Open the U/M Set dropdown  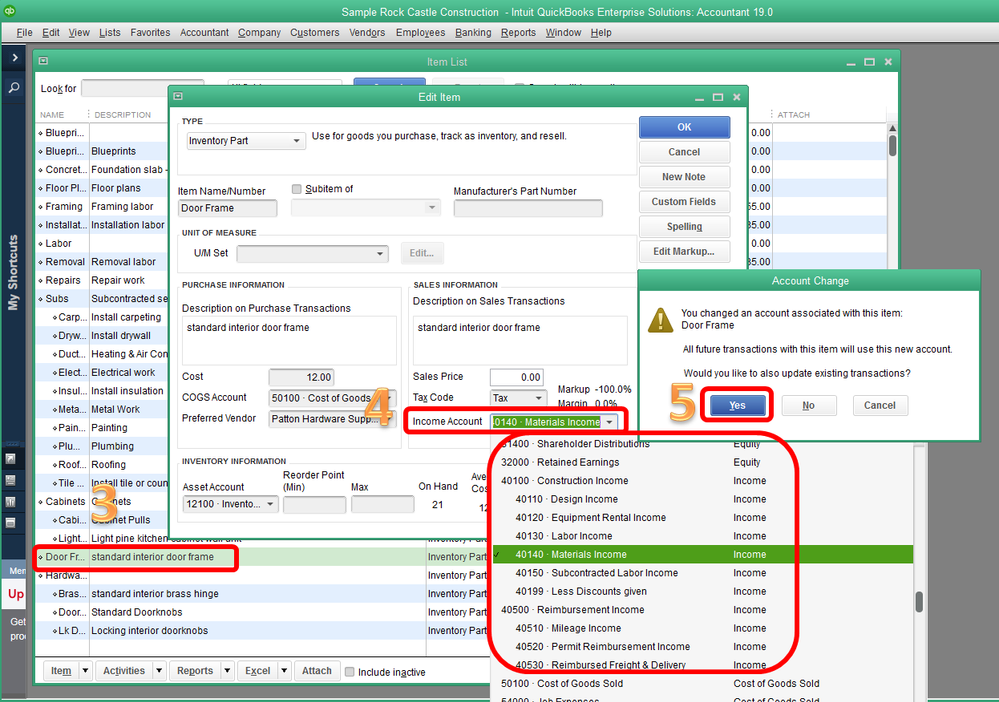point(312,254)
